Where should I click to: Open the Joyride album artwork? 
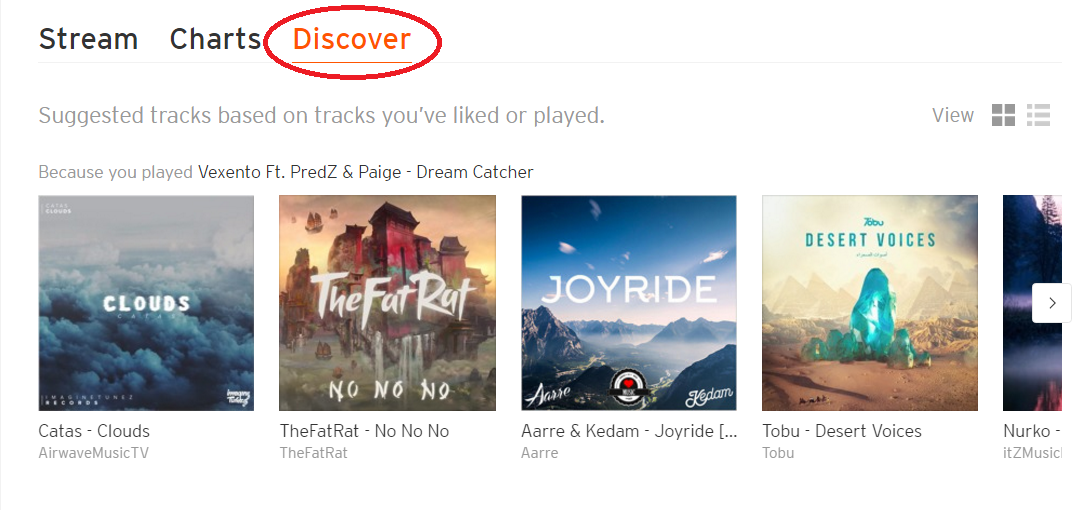coord(629,302)
